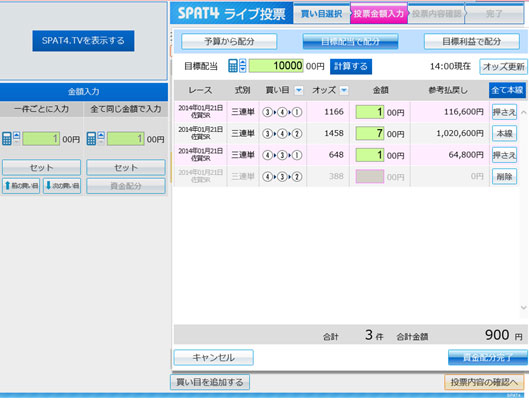Click the 目標配当 input showing 10000
Screen dimensions: 529x400
(276, 65)
